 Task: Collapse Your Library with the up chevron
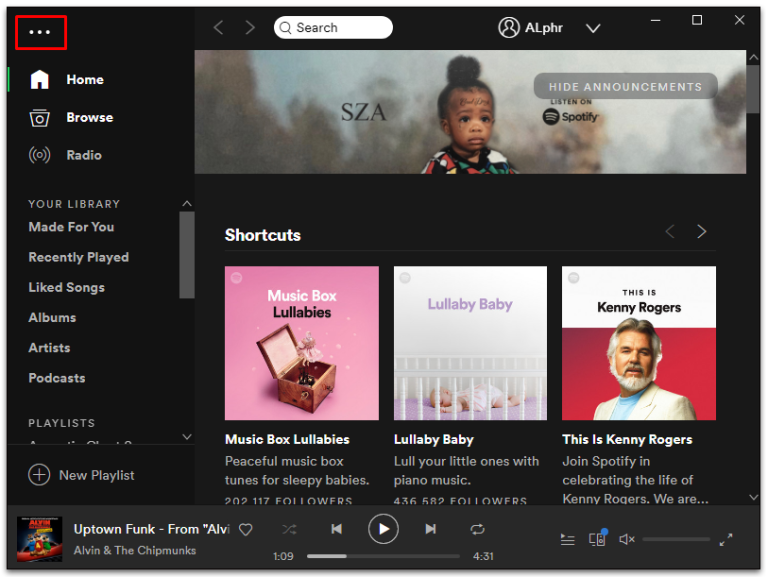pos(187,203)
